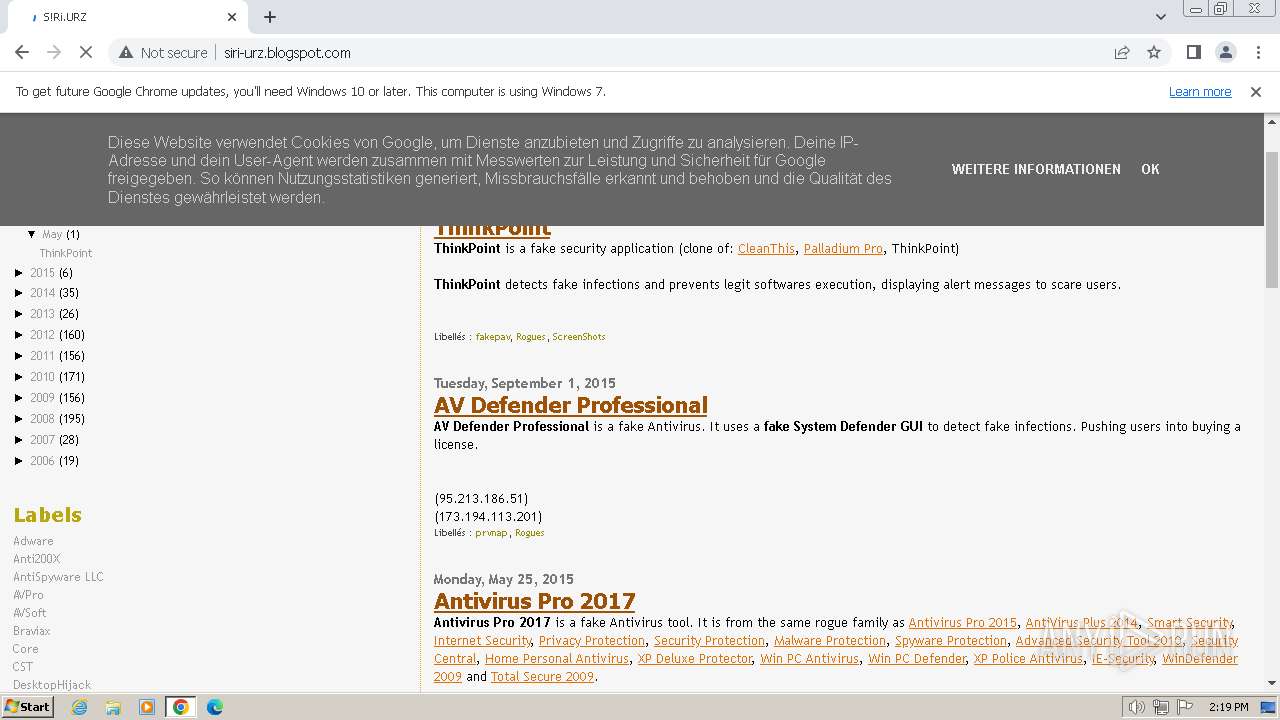Expand the 2010 archive
Image resolution: width=1280 pixels, height=720 pixels.
(x=19, y=377)
